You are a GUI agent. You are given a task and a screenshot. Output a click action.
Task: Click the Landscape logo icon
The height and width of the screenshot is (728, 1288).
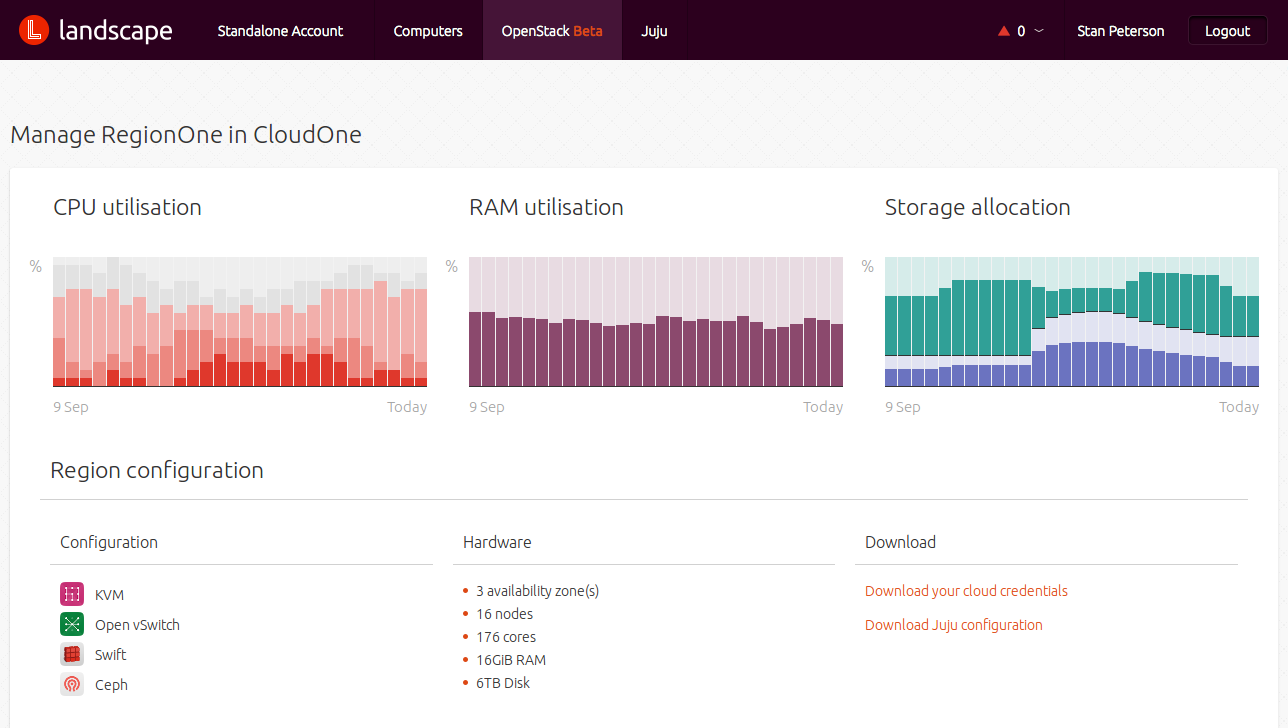35,31
